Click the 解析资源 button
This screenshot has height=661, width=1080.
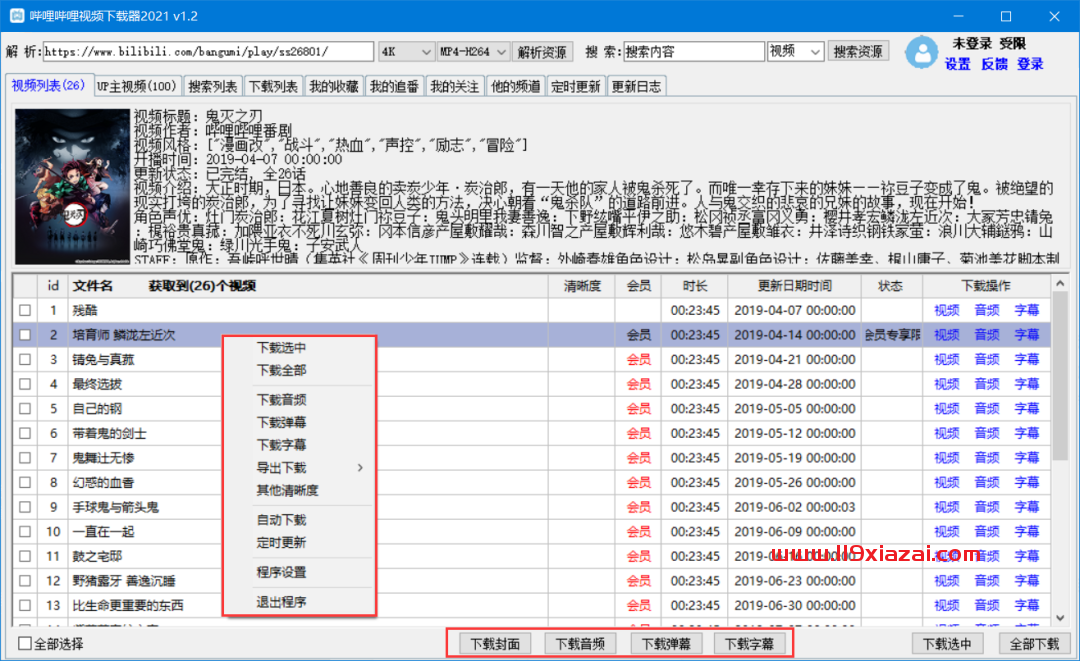(542, 52)
